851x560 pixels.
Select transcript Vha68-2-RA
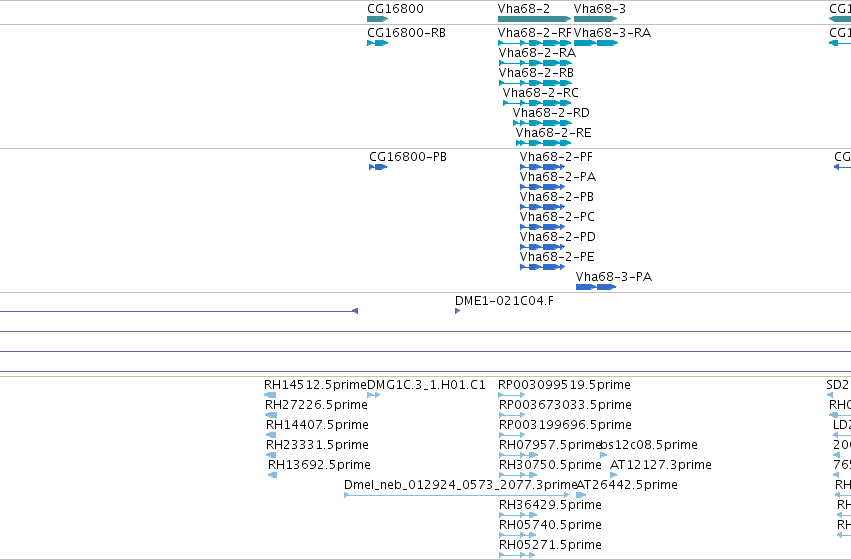pyautogui.click(x=535, y=63)
